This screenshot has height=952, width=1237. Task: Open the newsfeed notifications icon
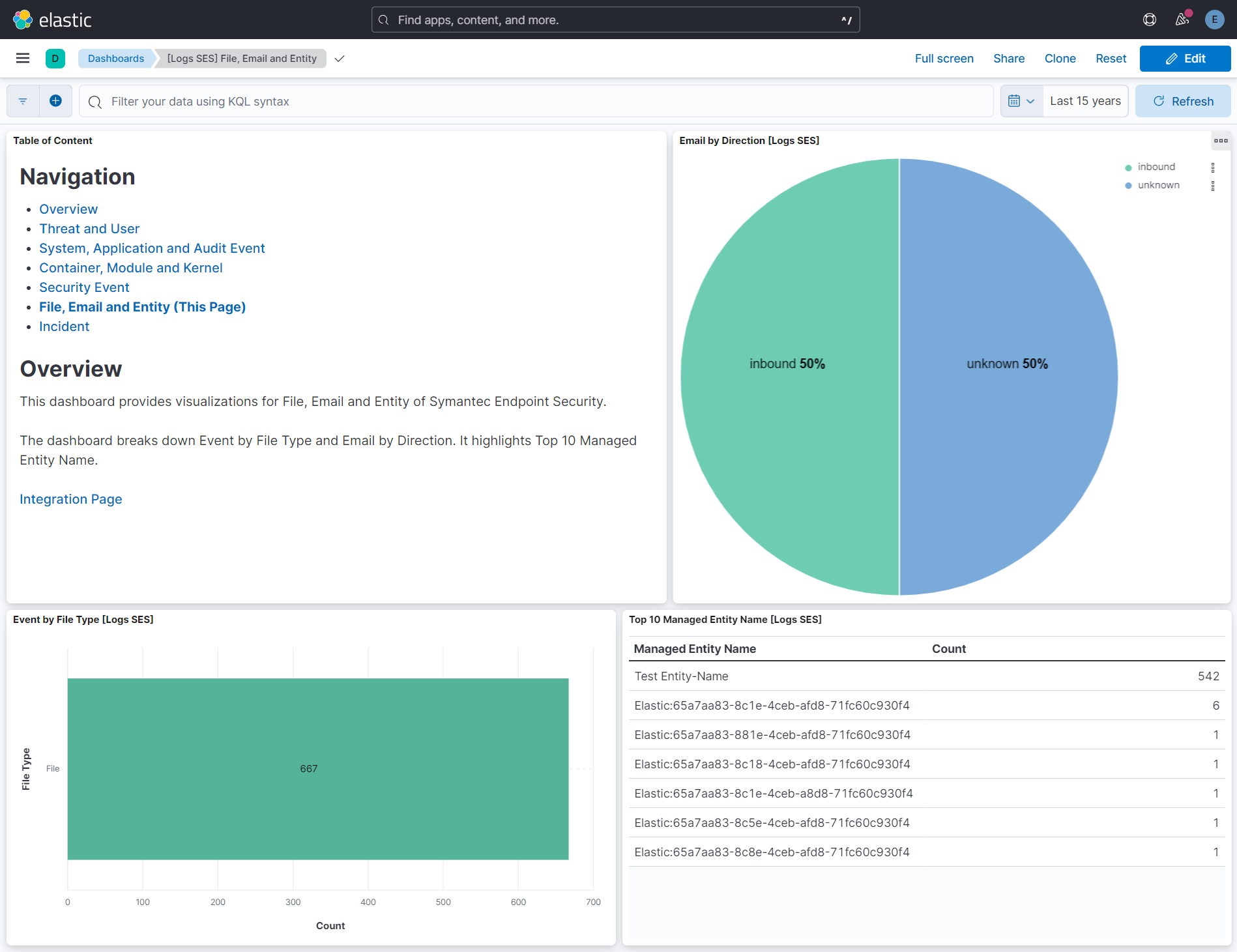(x=1182, y=20)
